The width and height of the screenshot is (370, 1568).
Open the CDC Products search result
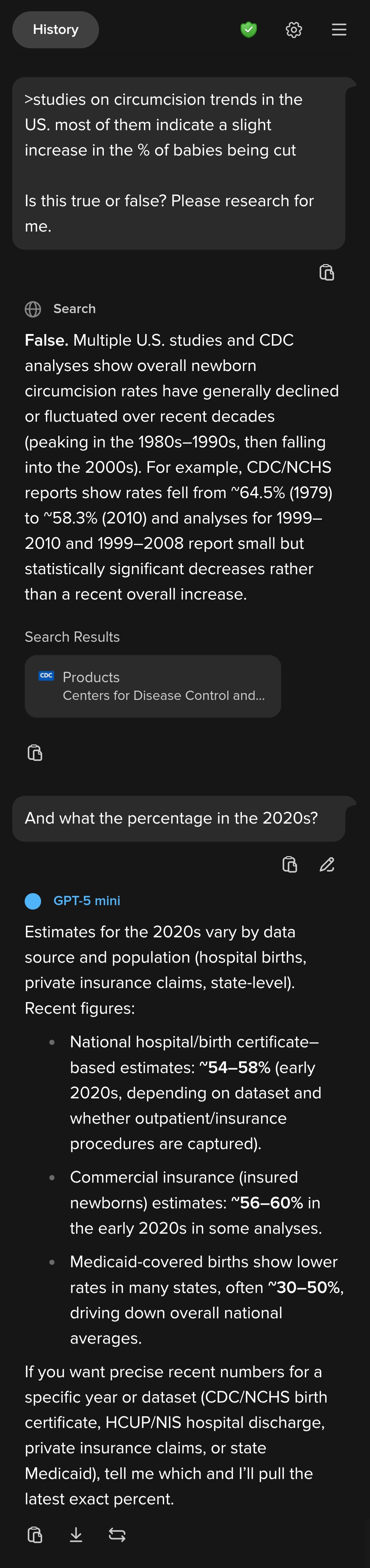153,686
